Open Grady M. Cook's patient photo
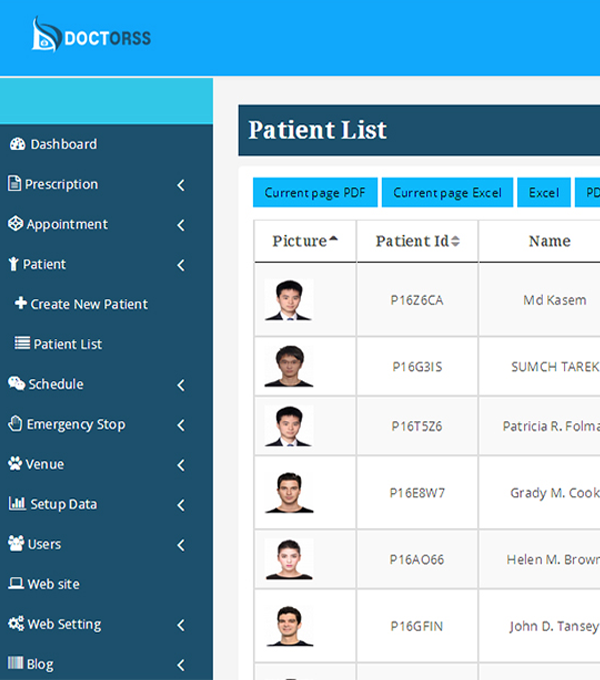The image size is (600, 680). point(289,492)
